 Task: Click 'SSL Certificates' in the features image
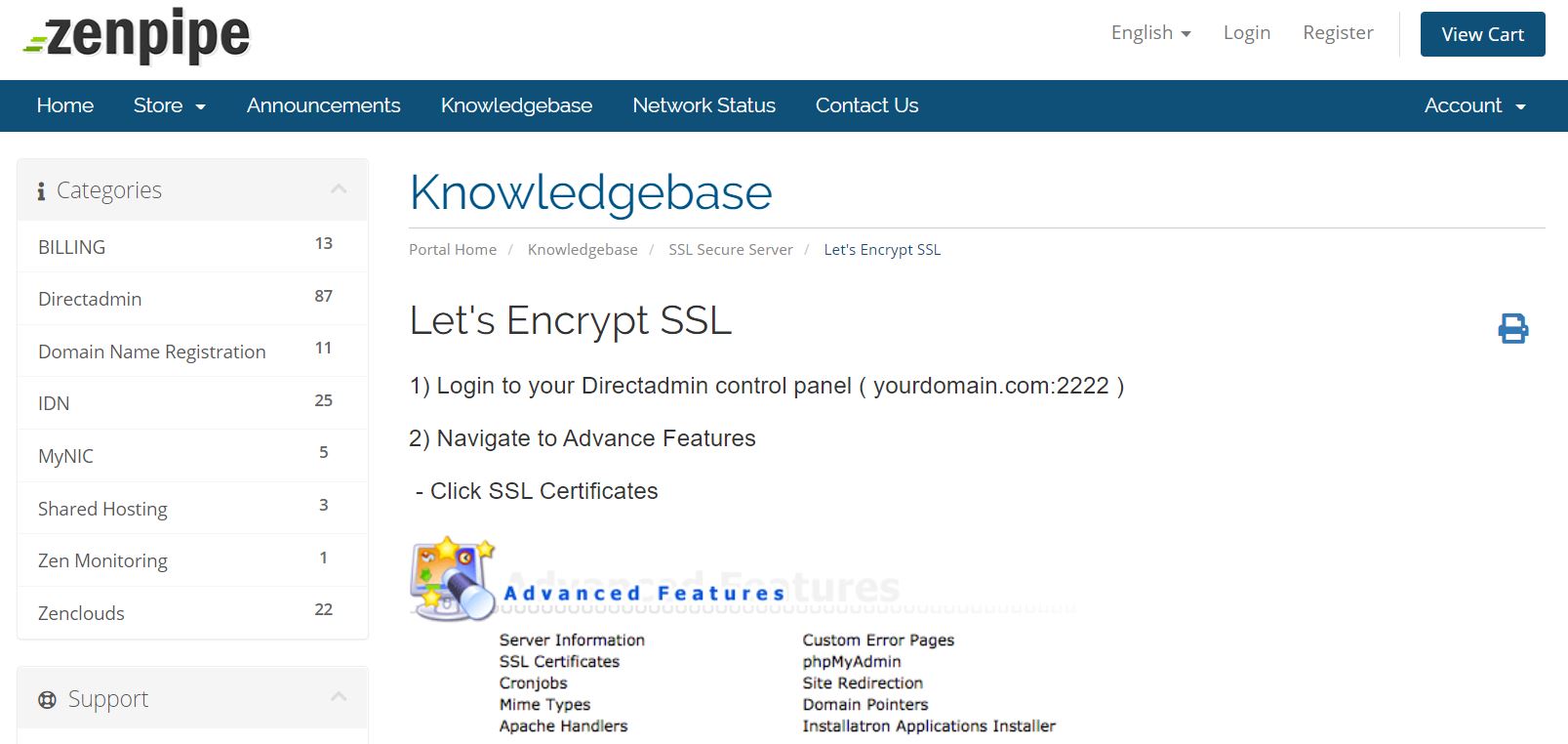pyautogui.click(x=559, y=662)
